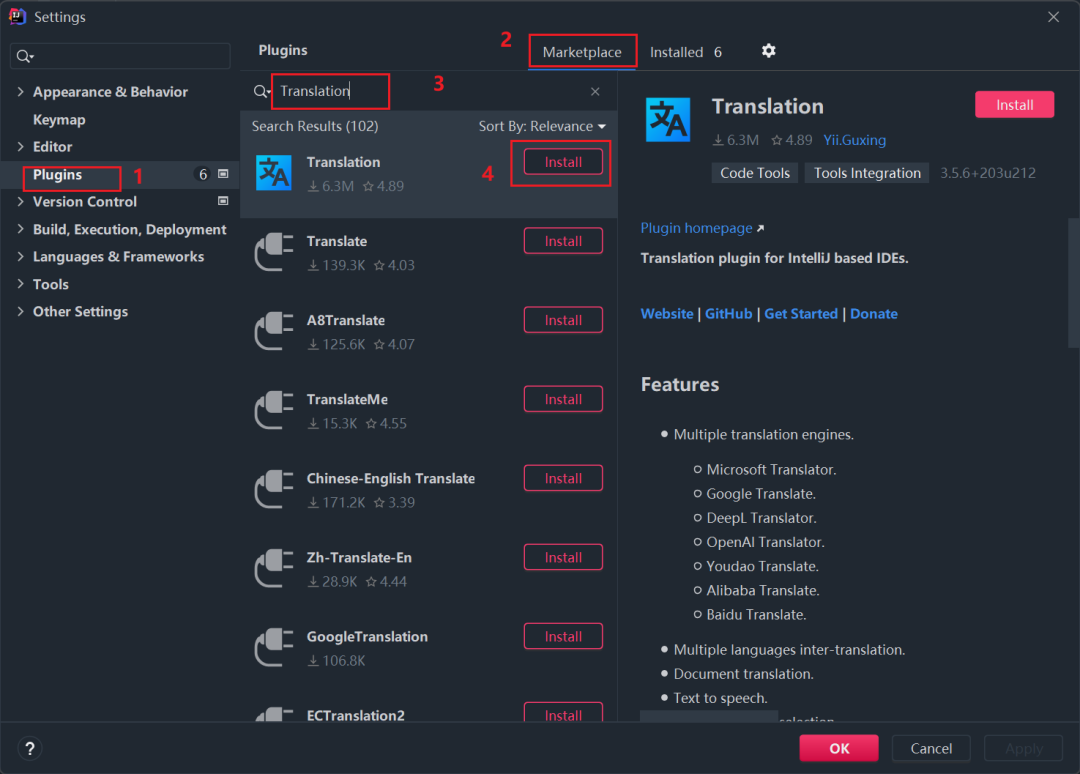Expand Build, Execution, Deployment node
The image size is (1080, 774).
pyautogui.click(x=20, y=229)
